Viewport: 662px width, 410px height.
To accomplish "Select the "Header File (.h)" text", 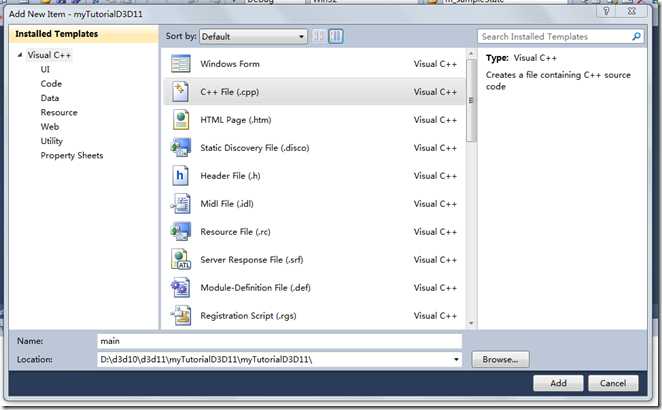I will [x=230, y=176].
